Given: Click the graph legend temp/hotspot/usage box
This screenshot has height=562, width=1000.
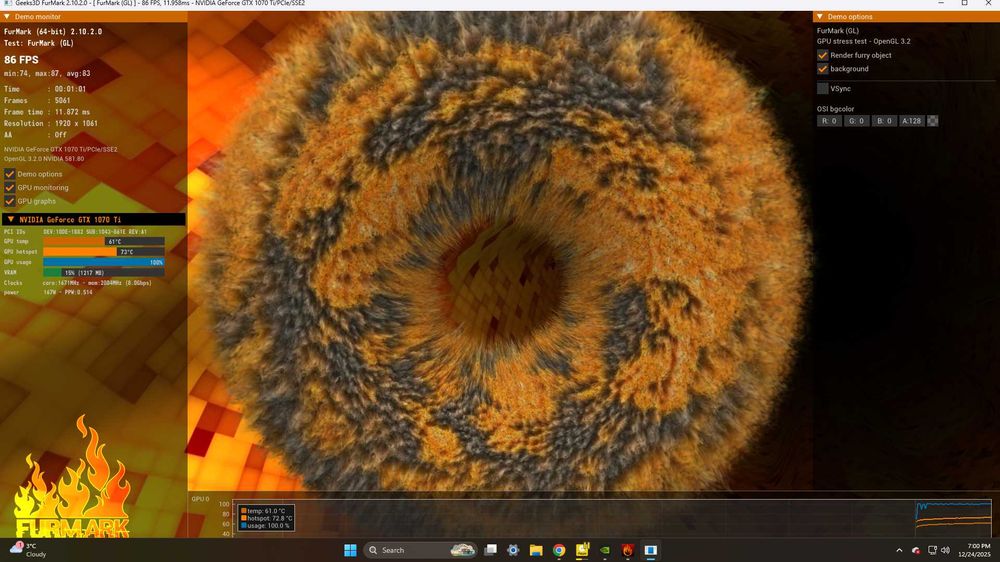Looking at the screenshot, I should (266, 518).
